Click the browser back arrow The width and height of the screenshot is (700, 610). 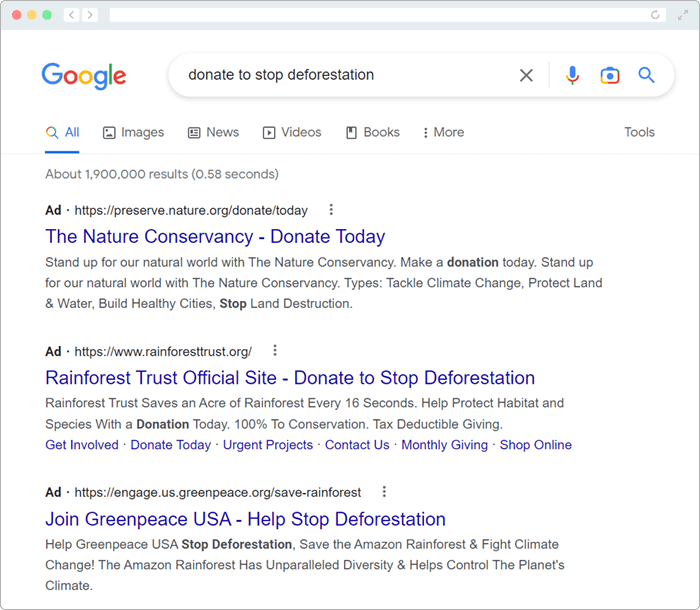pos(71,15)
